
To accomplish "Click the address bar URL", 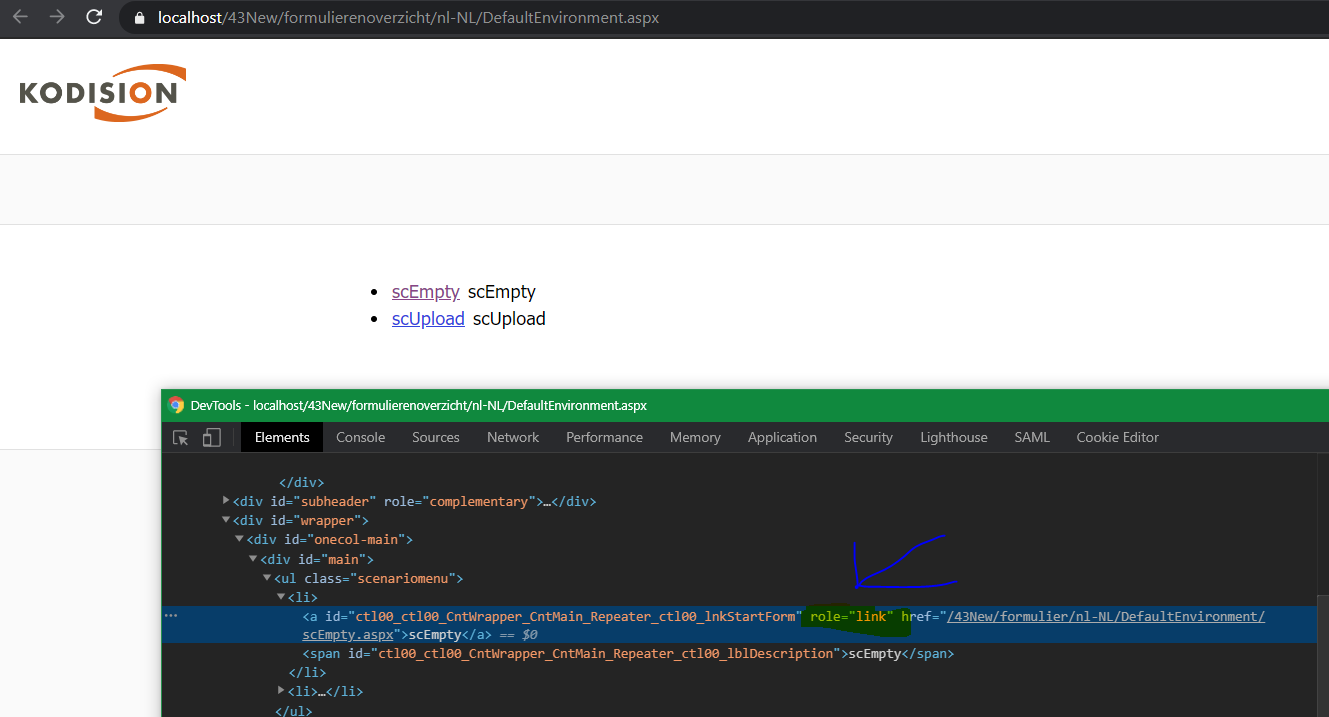I will point(408,18).
